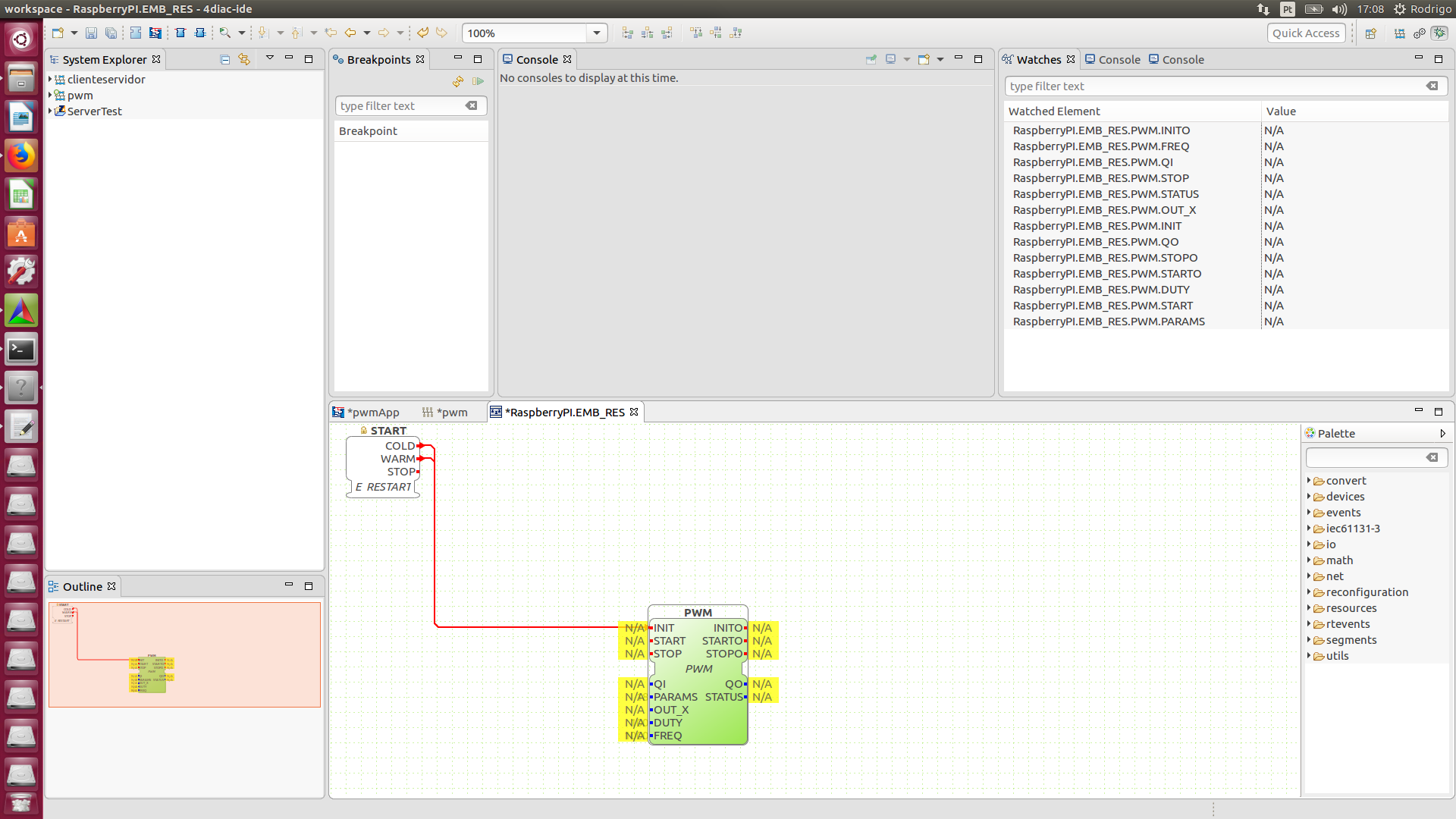Click the Last Edit Location icon

(331, 33)
